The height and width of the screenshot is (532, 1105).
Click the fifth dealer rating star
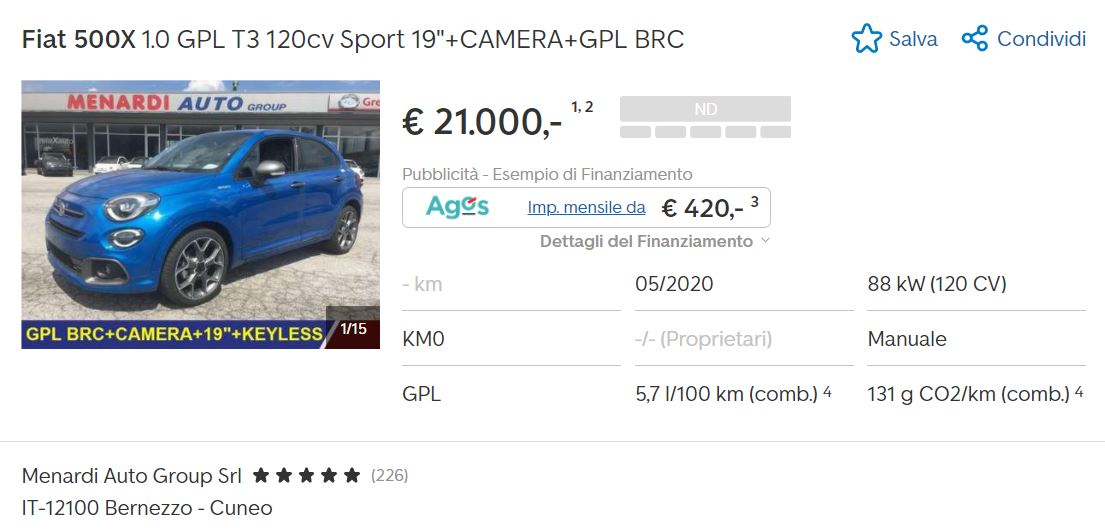352,476
